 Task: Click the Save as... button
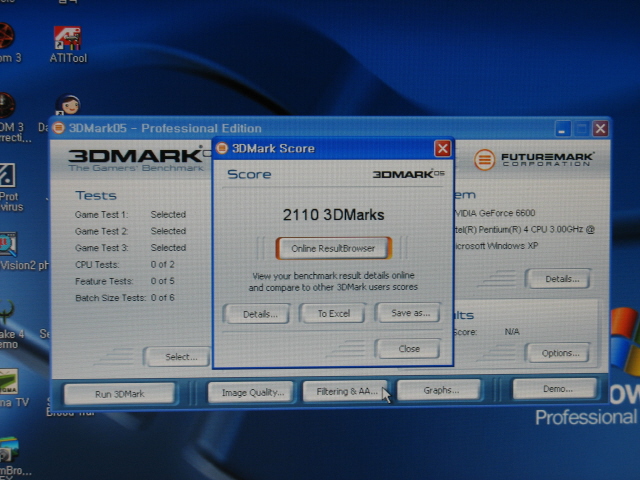click(409, 313)
